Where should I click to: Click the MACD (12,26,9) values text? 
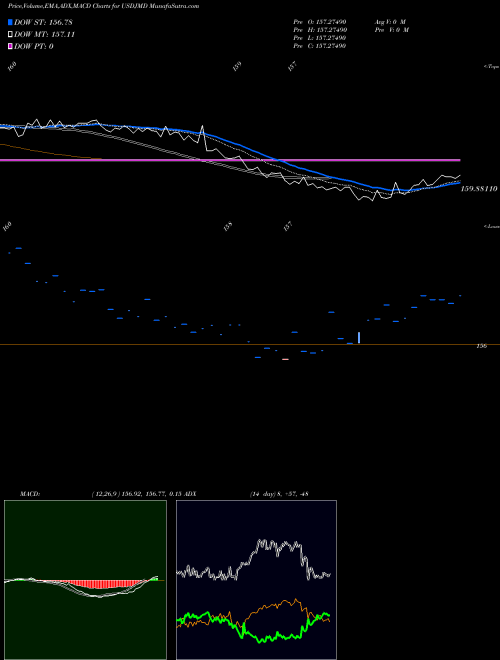pyautogui.click(x=136, y=494)
